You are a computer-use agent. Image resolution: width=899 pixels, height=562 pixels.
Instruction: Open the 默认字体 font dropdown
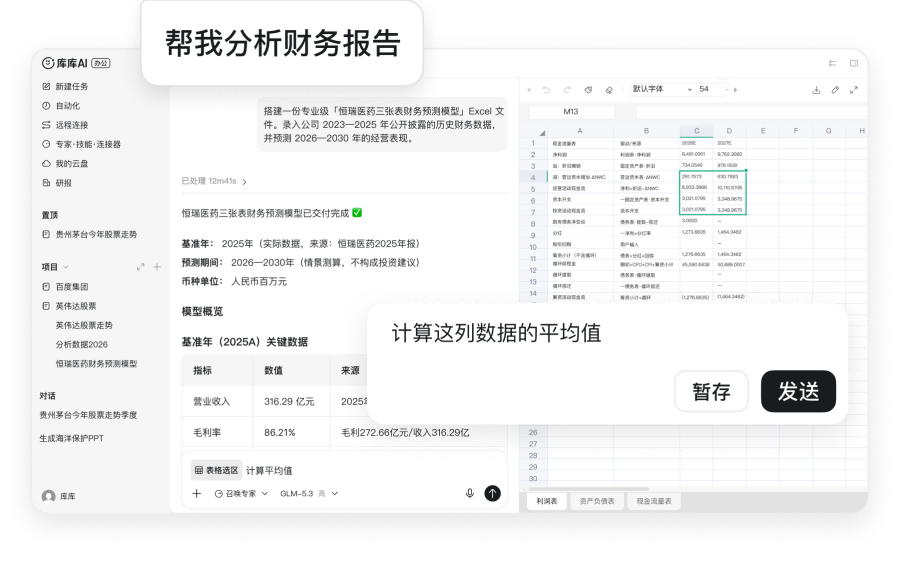point(662,89)
